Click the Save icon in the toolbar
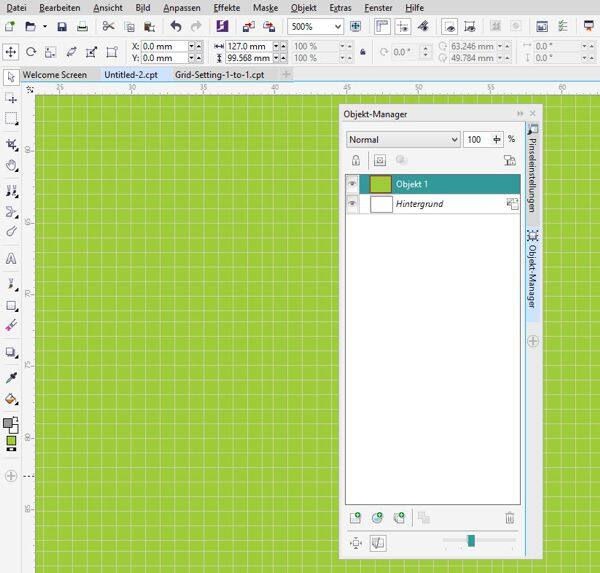This screenshot has width=600, height=573. pos(62,27)
